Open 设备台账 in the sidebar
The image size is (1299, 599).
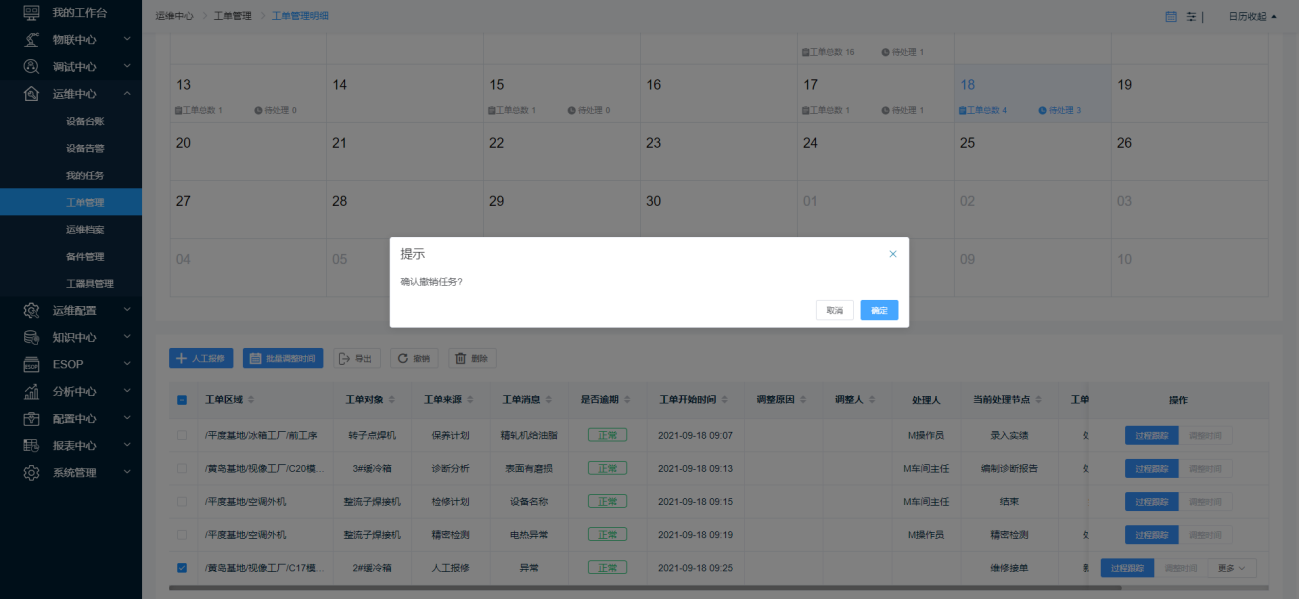coord(85,121)
